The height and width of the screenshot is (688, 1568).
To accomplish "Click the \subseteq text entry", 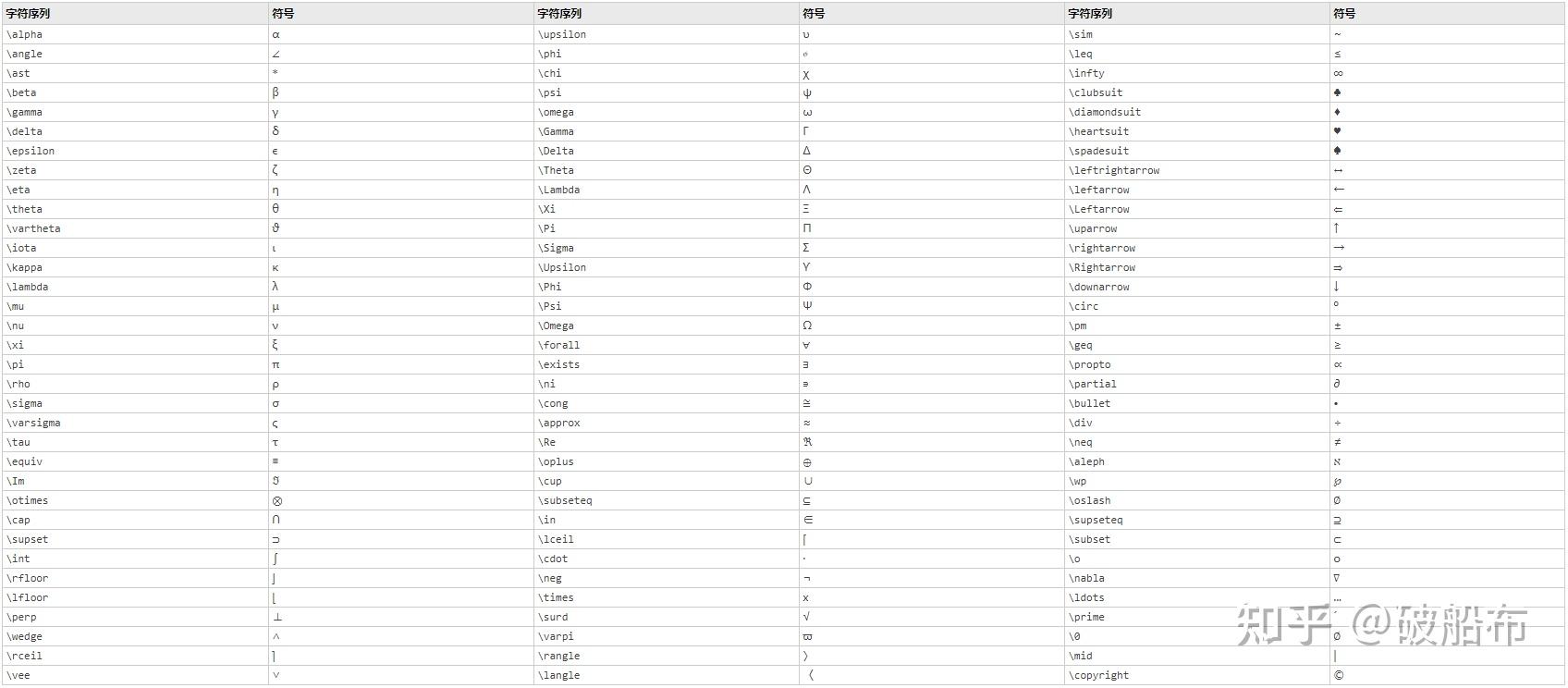I will [x=565, y=500].
